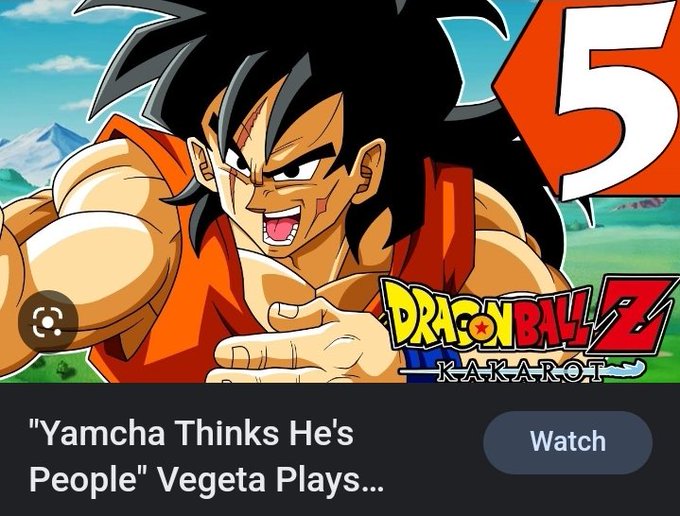Tap the Google Lens search icon
Viewport: 680px width, 516px height.
48,321
